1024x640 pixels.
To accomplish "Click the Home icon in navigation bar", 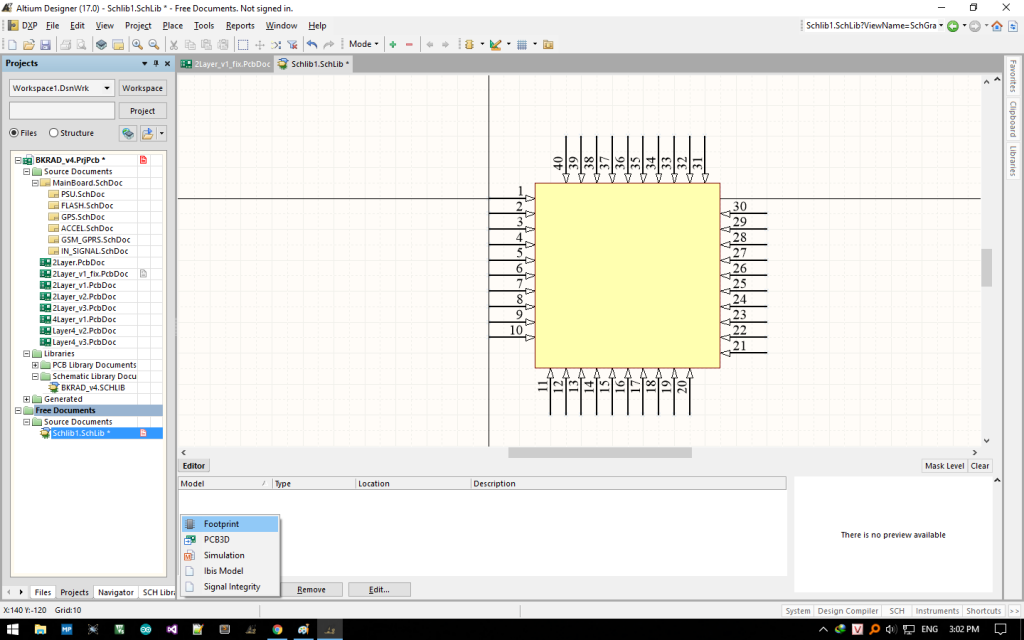I will pos(997,25).
